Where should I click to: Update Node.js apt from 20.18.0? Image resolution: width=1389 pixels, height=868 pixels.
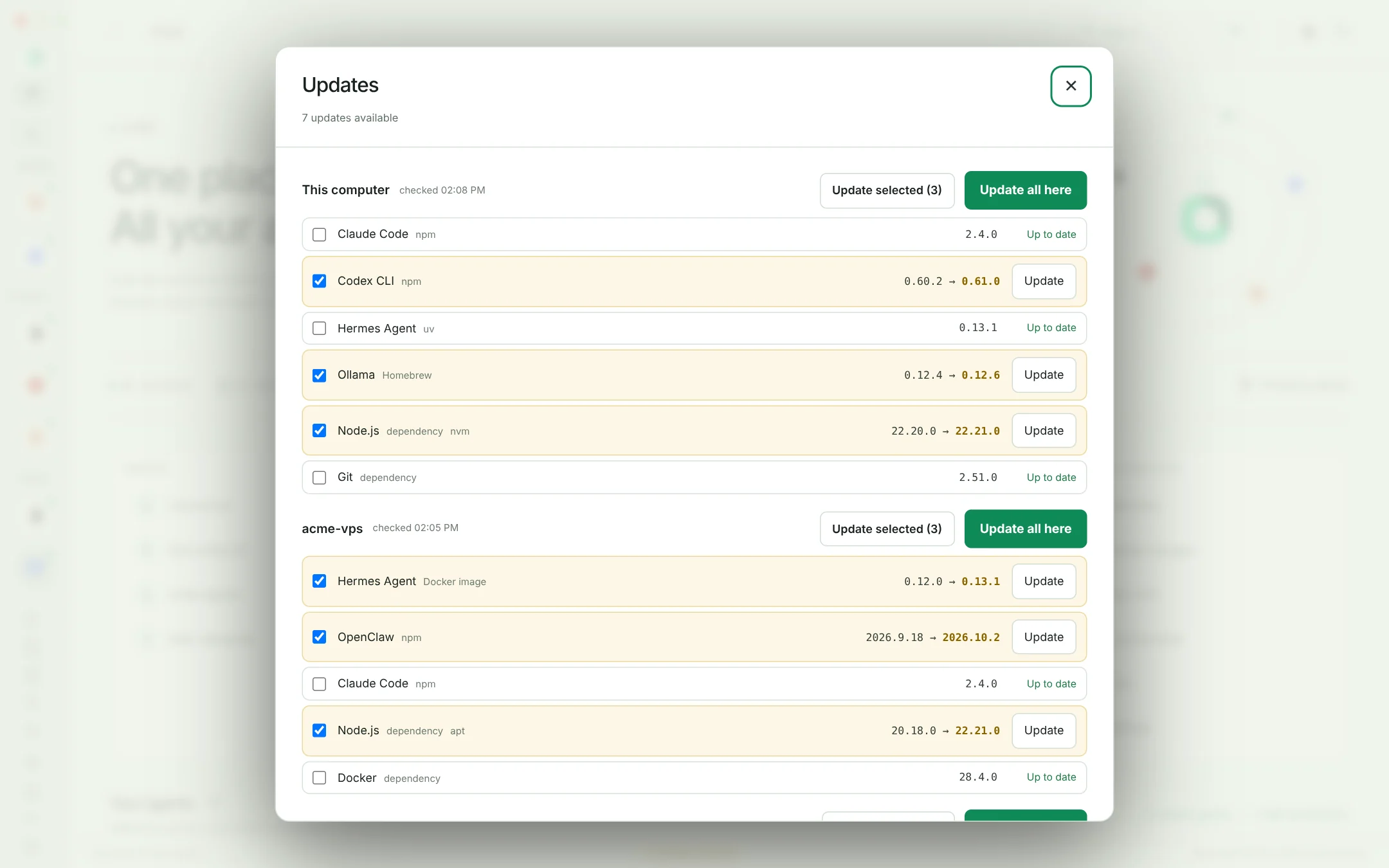click(1044, 730)
